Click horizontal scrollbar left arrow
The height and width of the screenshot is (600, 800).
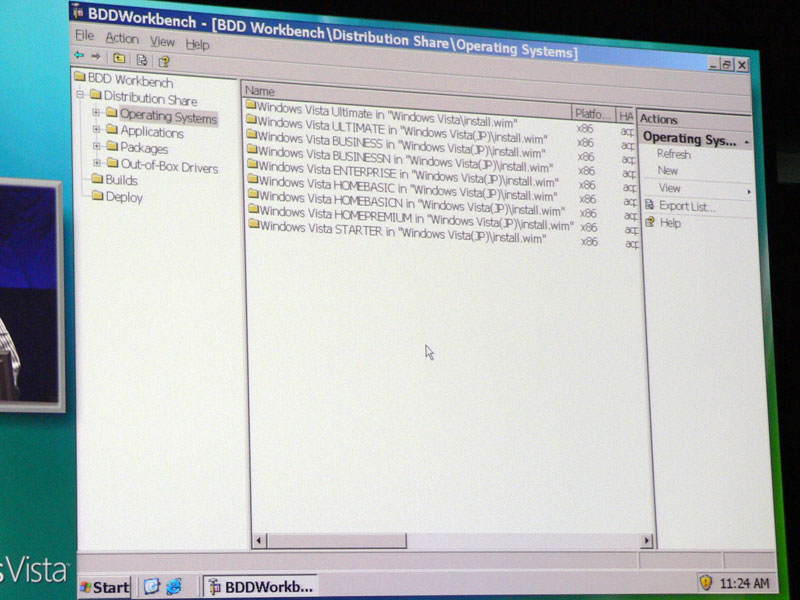click(x=259, y=540)
